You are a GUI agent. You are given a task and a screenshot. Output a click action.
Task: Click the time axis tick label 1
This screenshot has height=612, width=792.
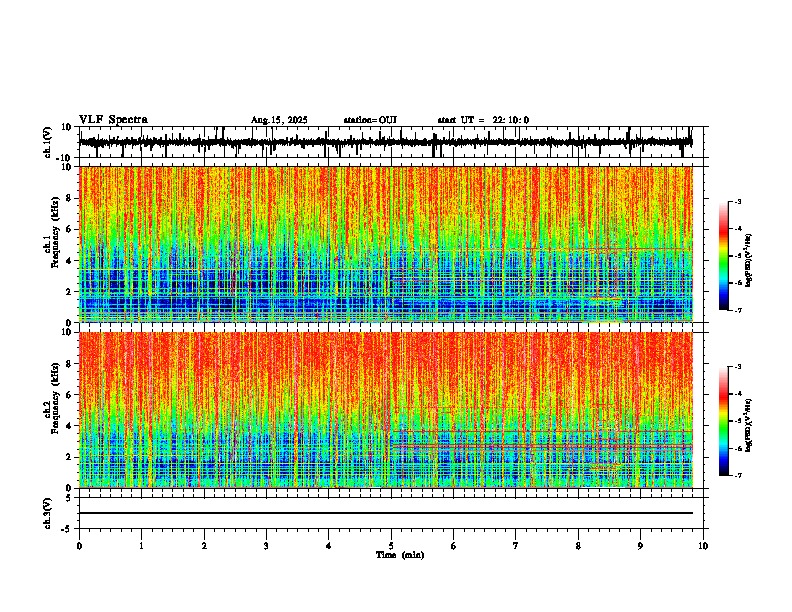click(x=142, y=546)
